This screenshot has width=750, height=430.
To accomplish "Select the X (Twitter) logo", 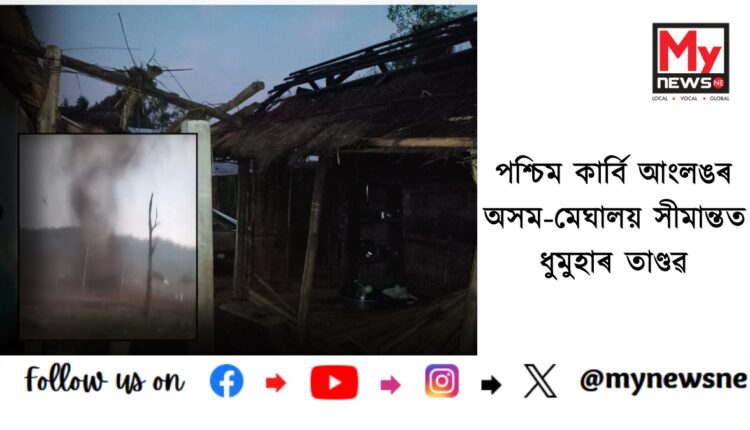I will [540, 381].
